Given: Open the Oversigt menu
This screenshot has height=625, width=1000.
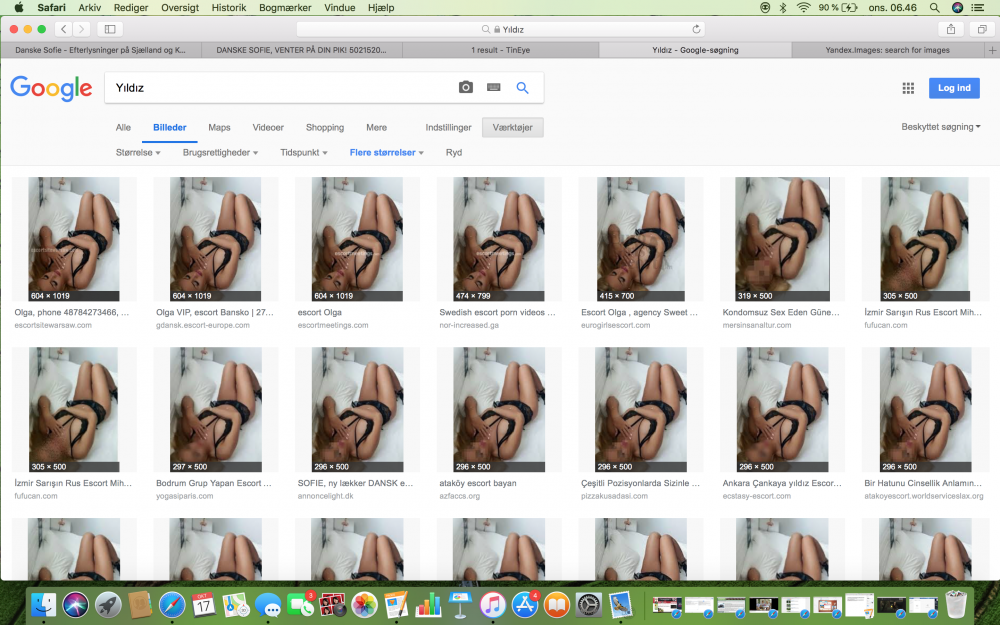Looking at the screenshot, I should click(180, 8).
